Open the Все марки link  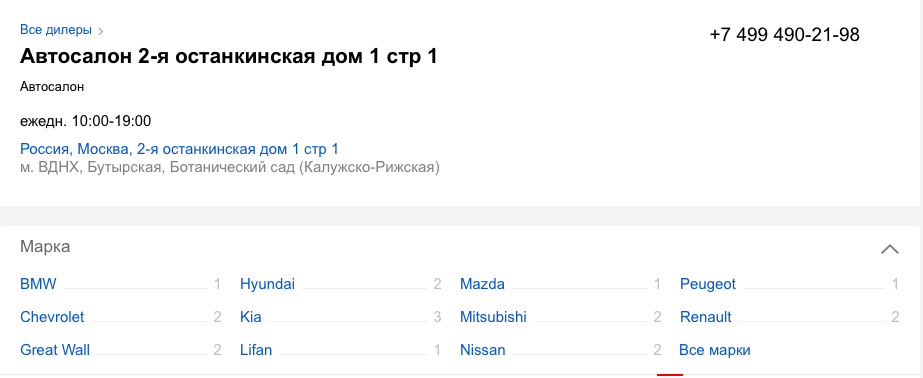[x=715, y=350]
